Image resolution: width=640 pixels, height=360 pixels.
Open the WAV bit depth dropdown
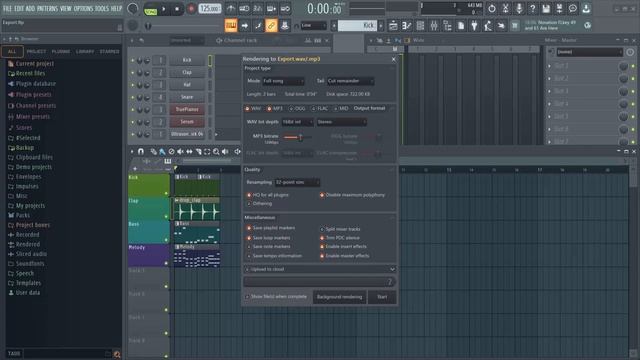pyautogui.click(x=298, y=122)
